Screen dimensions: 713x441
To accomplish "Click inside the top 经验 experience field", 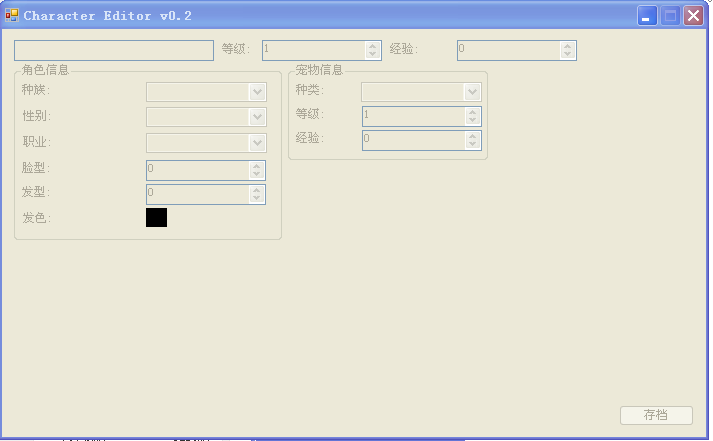I will coord(508,50).
